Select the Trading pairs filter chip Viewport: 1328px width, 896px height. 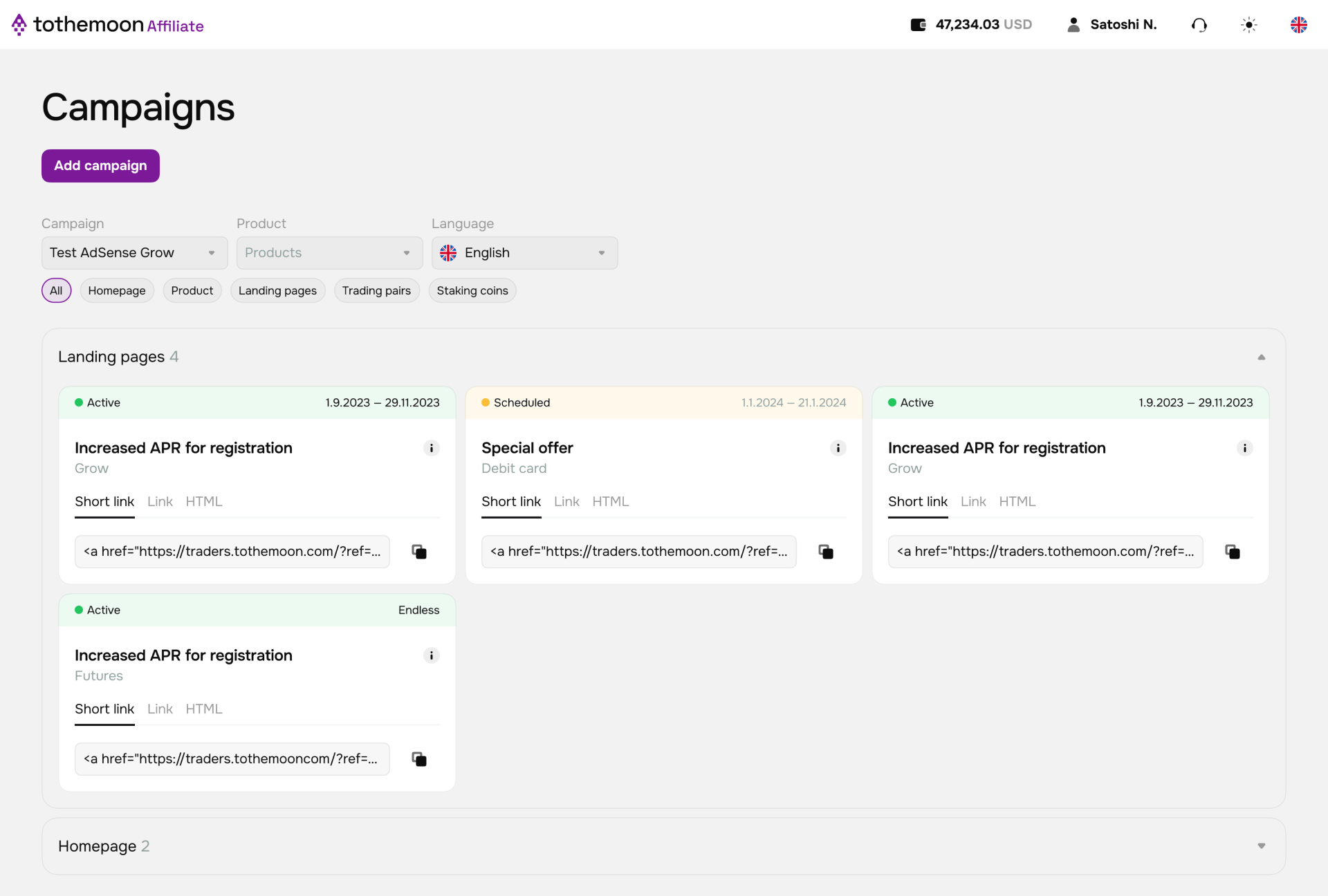tap(376, 290)
